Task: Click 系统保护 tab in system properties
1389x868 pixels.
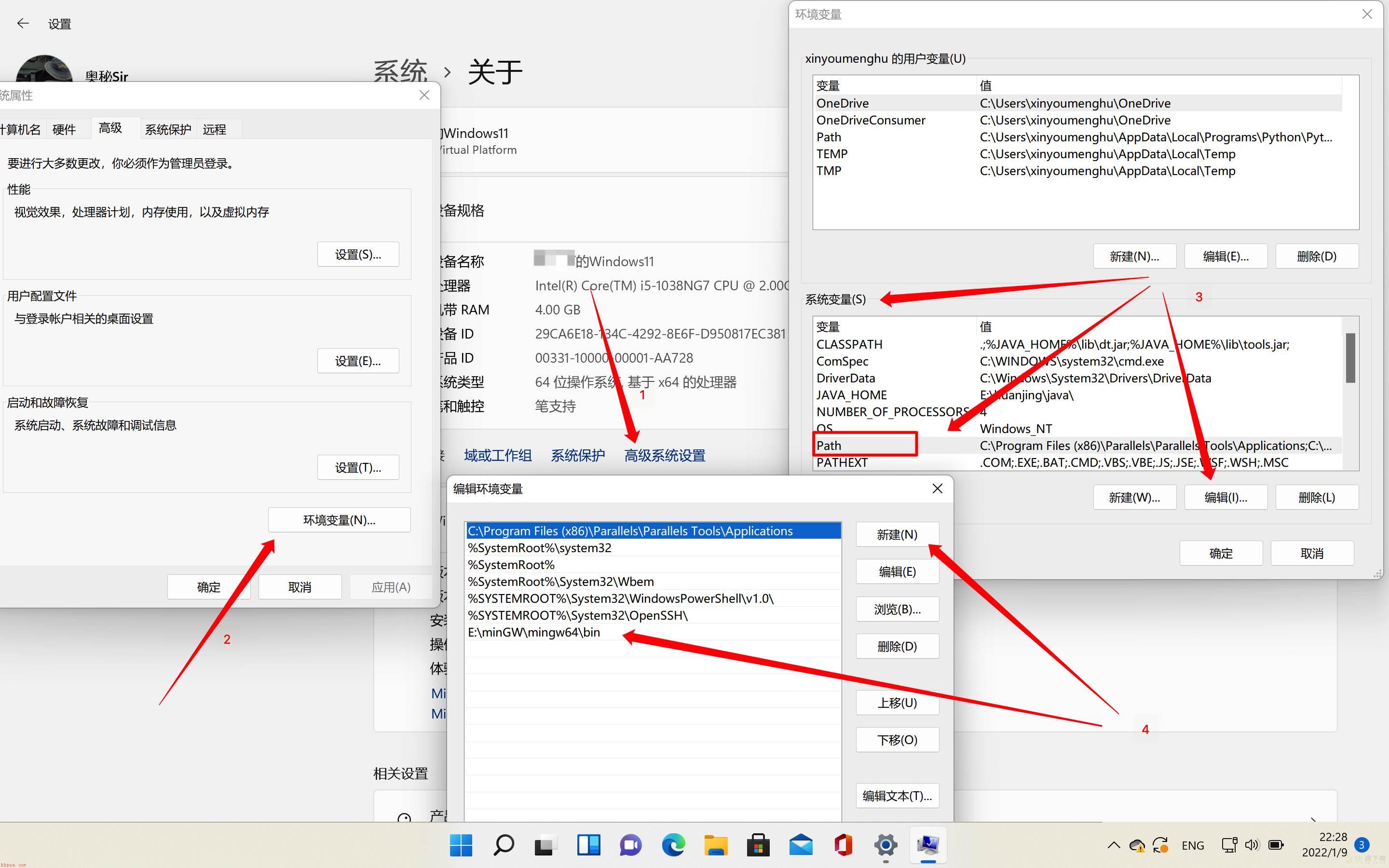Action: click(167, 128)
